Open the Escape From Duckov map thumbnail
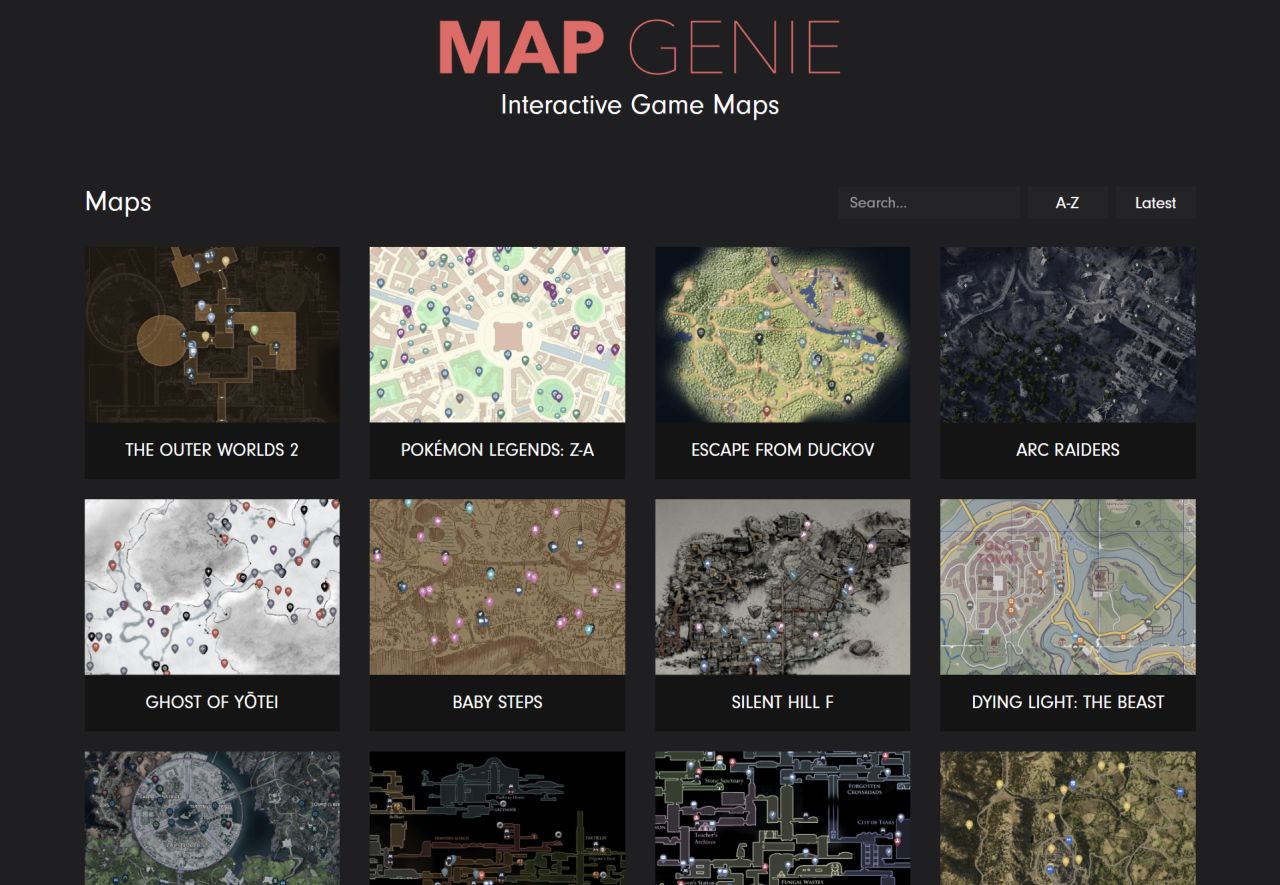1280x885 pixels. [782, 335]
